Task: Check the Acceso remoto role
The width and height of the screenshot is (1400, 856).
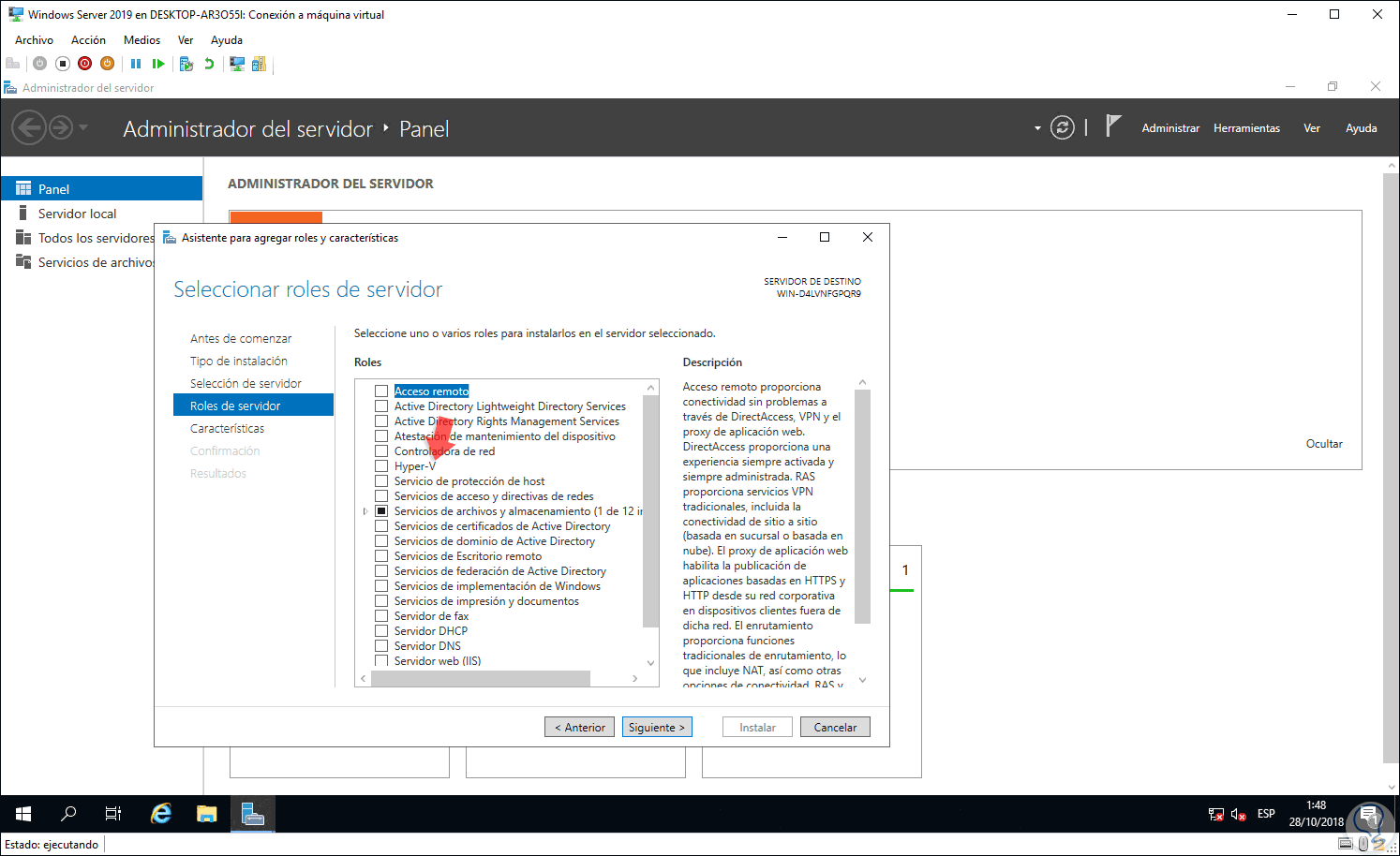Action: [381, 391]
